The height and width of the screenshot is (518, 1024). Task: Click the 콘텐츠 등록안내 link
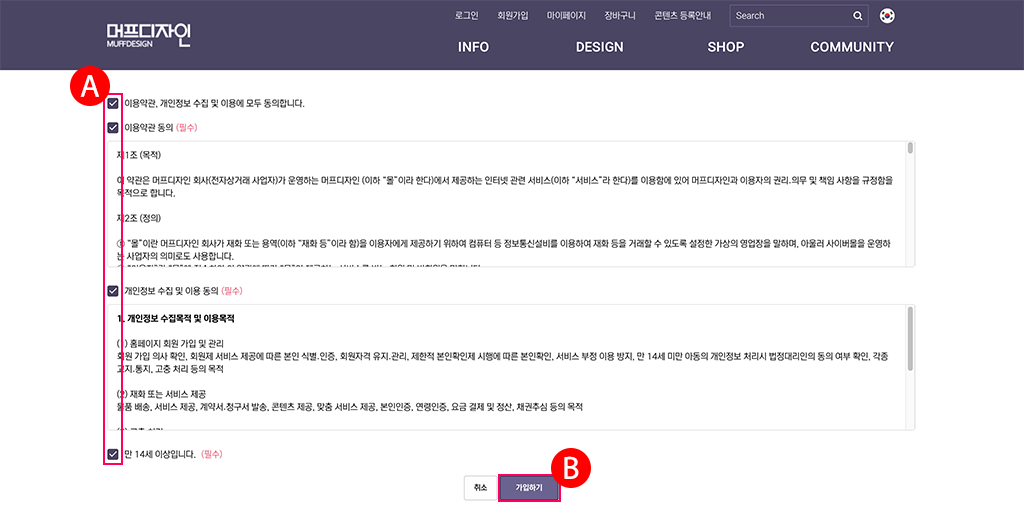682,16
